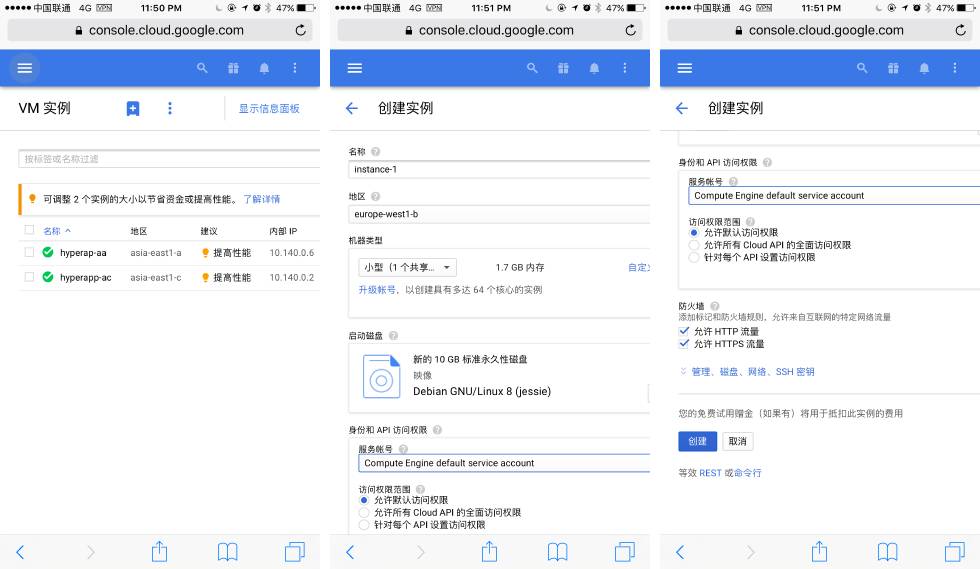This screenshot has height=569, width=980.
Task: Check the box for hyperapp-ac instance
Action: (x=29, y=276)
